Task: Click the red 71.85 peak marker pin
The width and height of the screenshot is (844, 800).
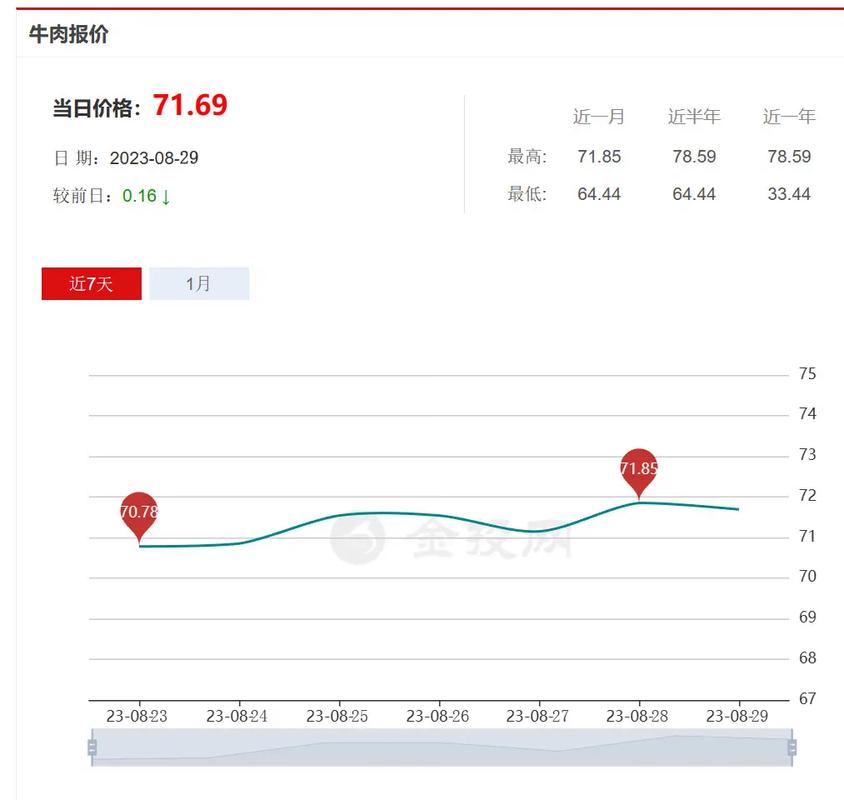Action: (x=641, y=469)
